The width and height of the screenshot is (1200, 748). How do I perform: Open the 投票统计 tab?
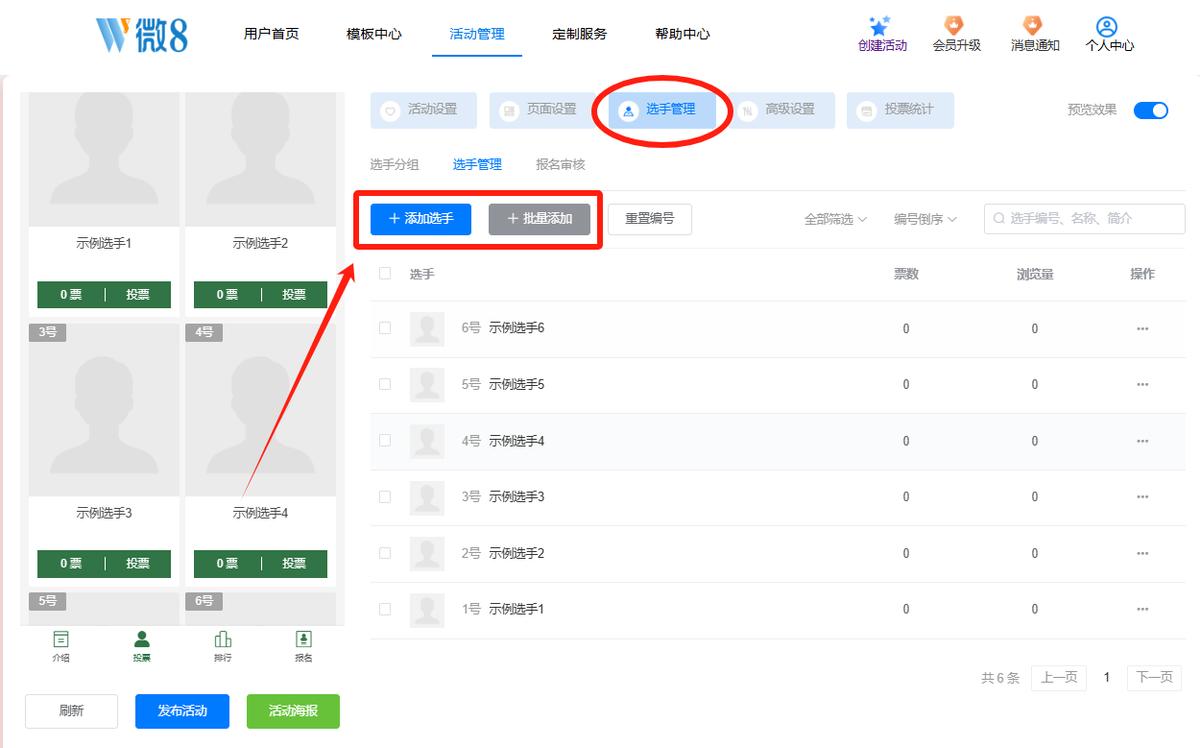pos(900,110)
